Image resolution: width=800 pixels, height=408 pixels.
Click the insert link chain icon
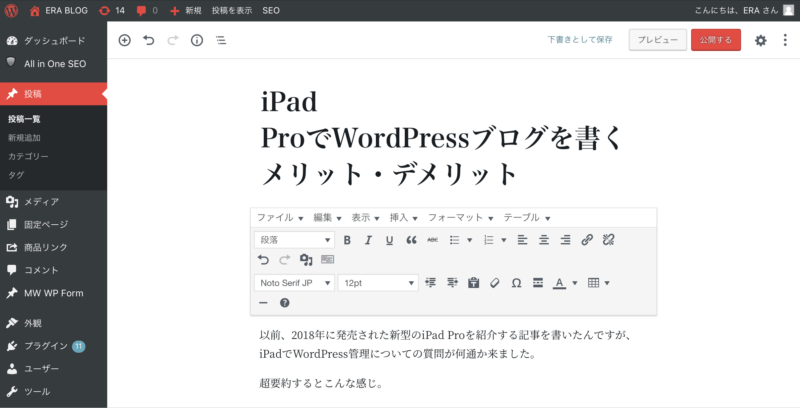(587, 240)
